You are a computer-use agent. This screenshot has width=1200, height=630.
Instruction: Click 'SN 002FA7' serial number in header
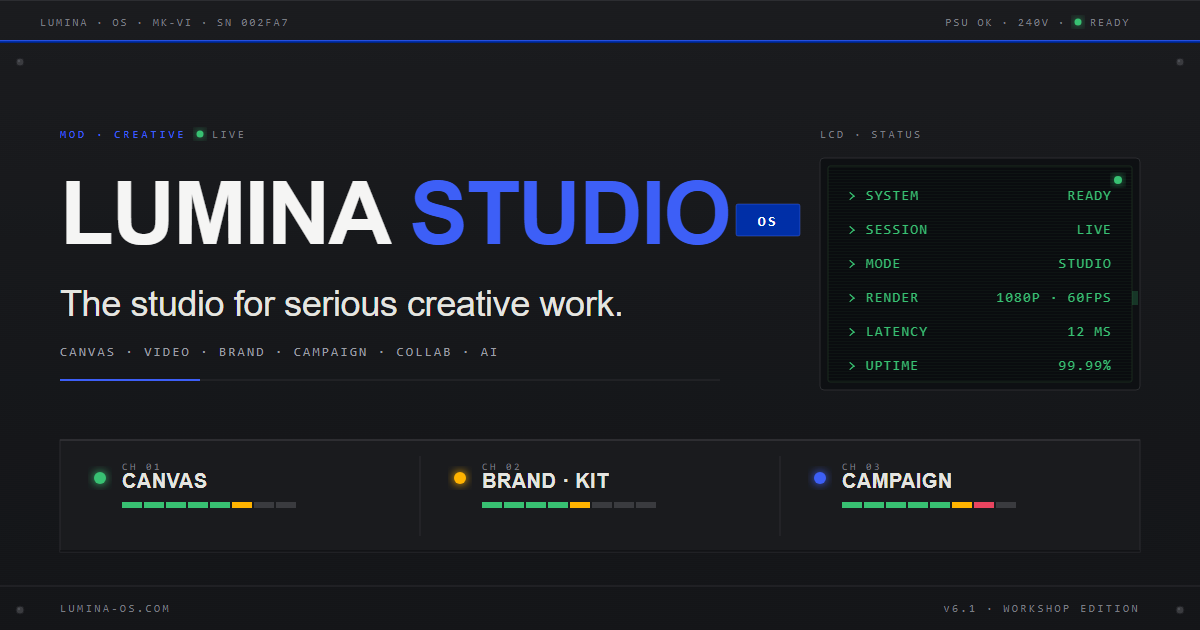click(252, 22)
